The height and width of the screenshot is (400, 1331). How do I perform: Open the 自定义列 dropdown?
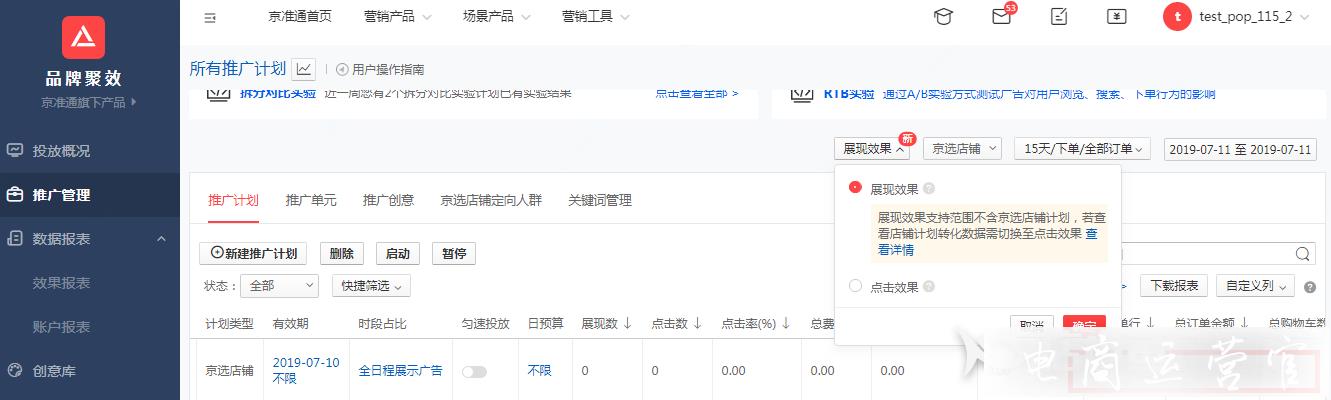click(1255, 286)
